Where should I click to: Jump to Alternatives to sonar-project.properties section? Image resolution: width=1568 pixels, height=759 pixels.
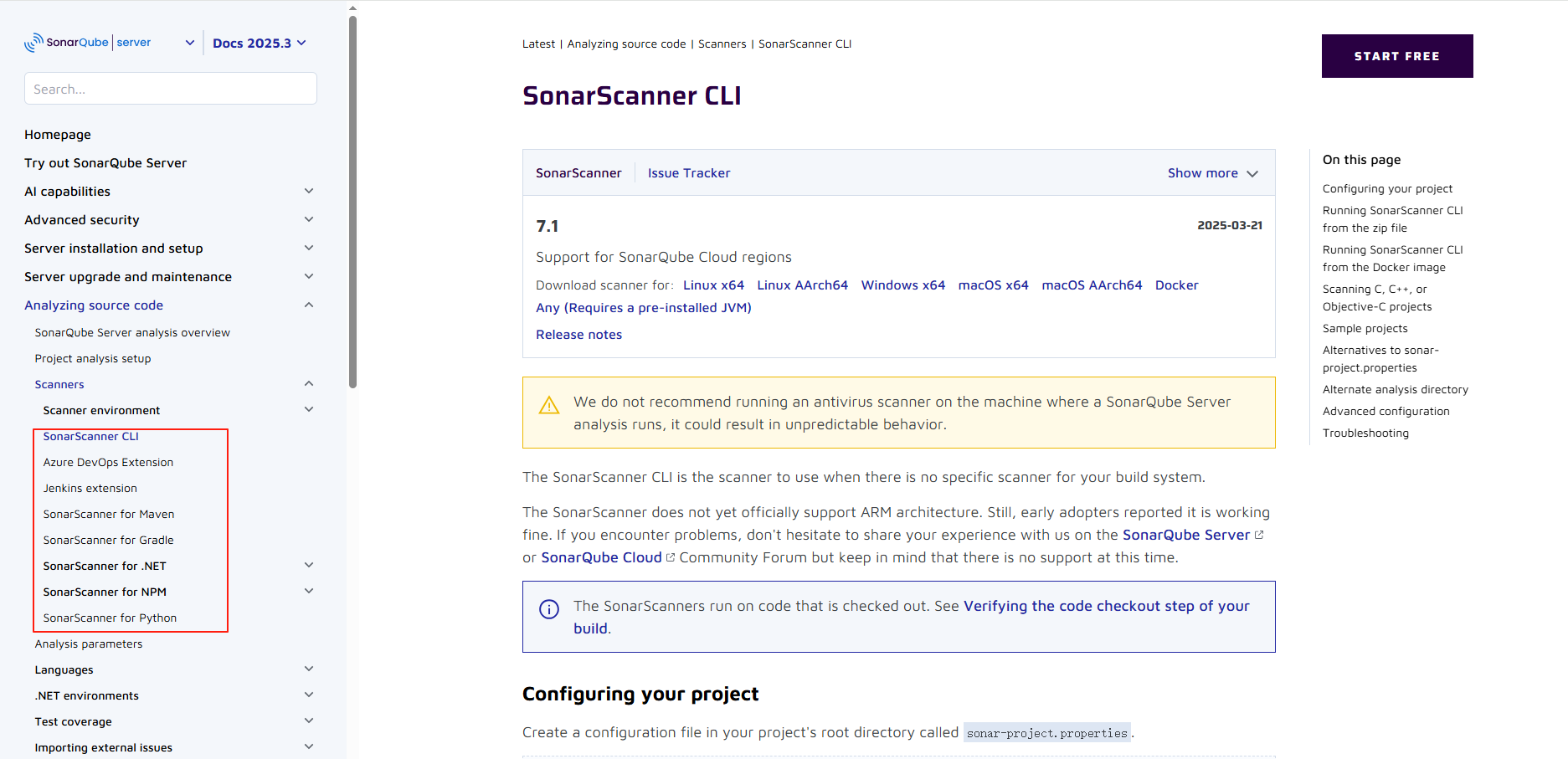1381,359
